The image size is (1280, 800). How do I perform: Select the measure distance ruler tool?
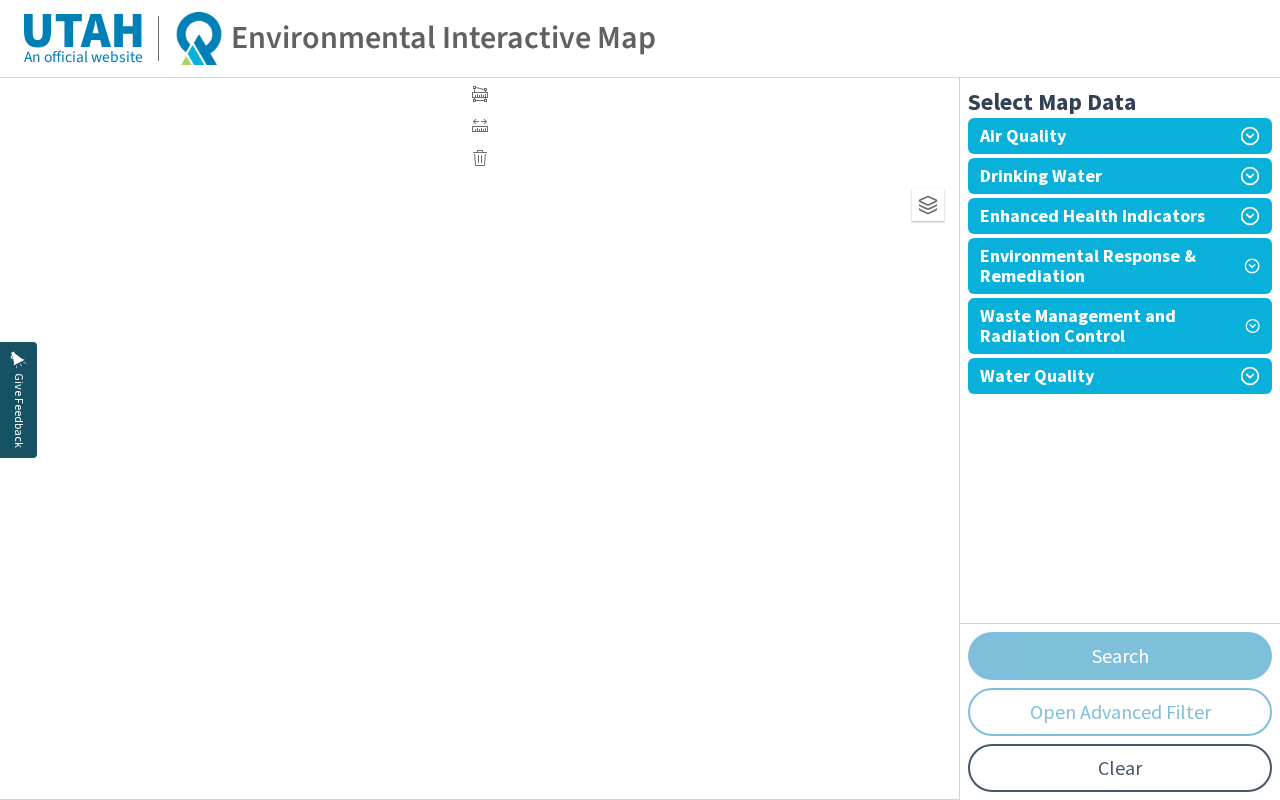pos(480,126)
